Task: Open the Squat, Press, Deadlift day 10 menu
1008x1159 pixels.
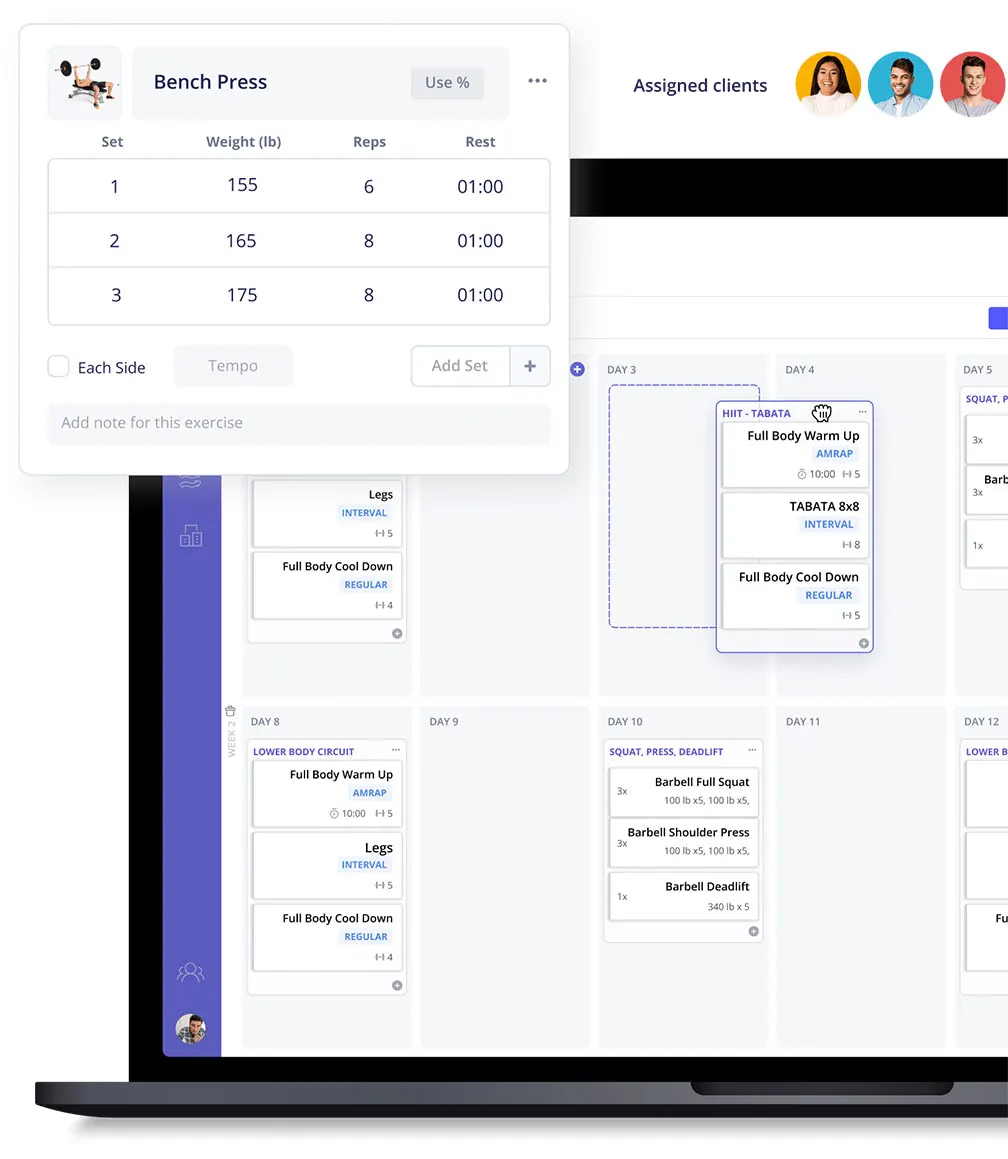Action: pos(752,750)
